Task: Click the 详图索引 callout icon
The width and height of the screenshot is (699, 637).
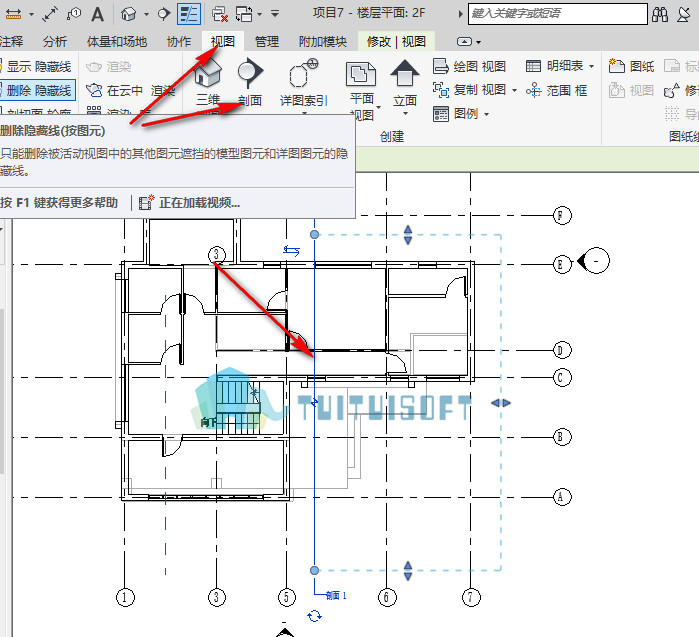Action: point(304,72)
